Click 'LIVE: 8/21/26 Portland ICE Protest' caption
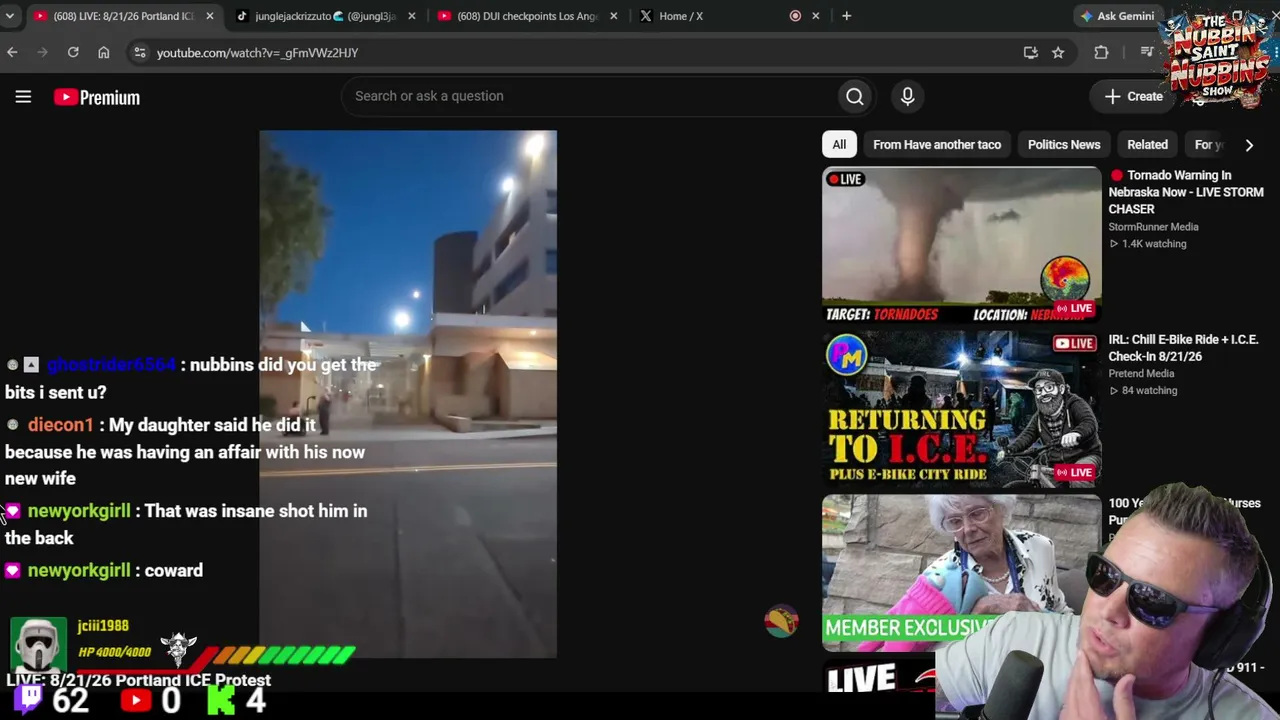Image resolution: width=1280 pixels, height=720 pixels. pos(139,680)
